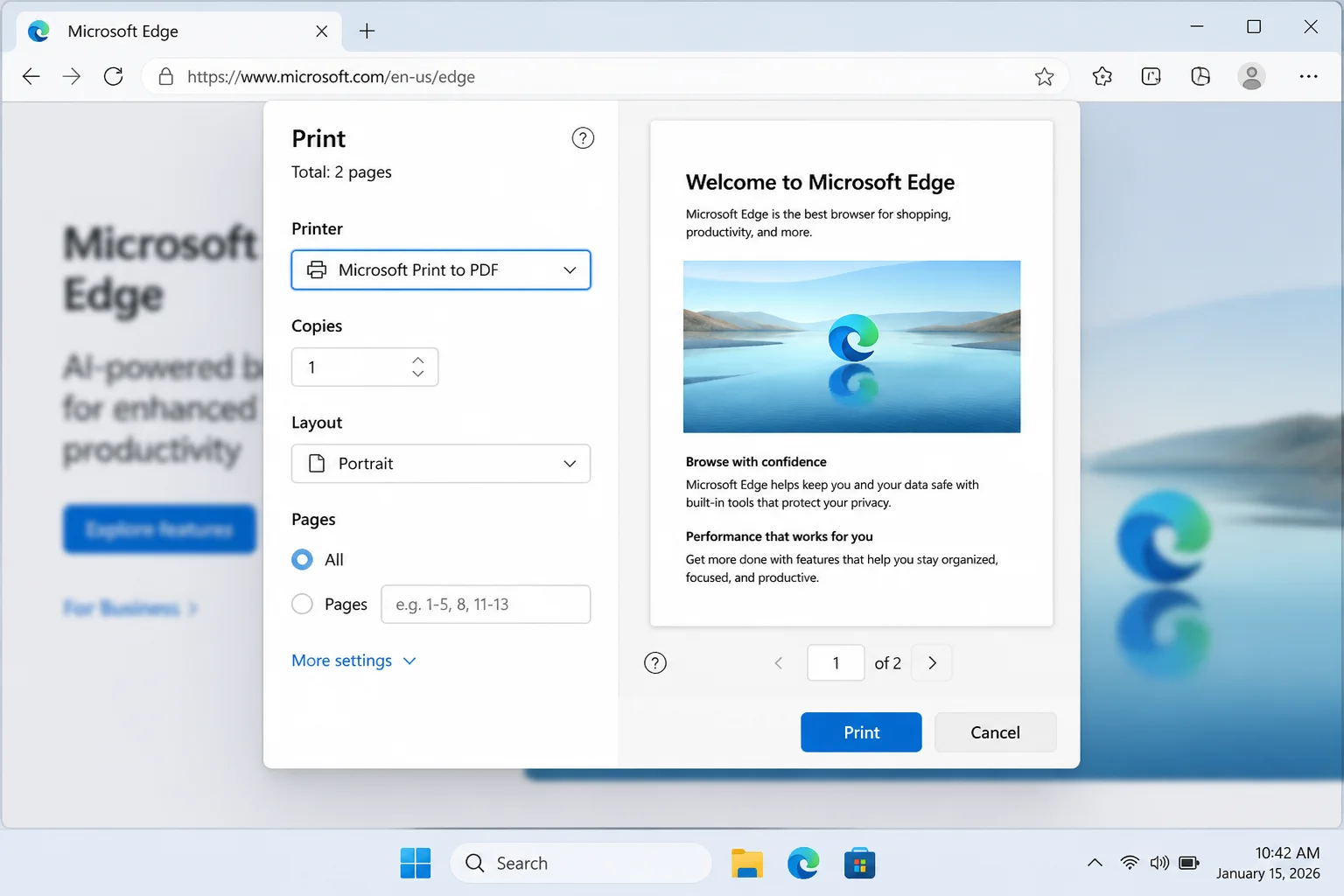Screen dimensions: 1344x896
Task: Open the Settings and more ellipsis menu
Action: click(x=1308, y=76)
